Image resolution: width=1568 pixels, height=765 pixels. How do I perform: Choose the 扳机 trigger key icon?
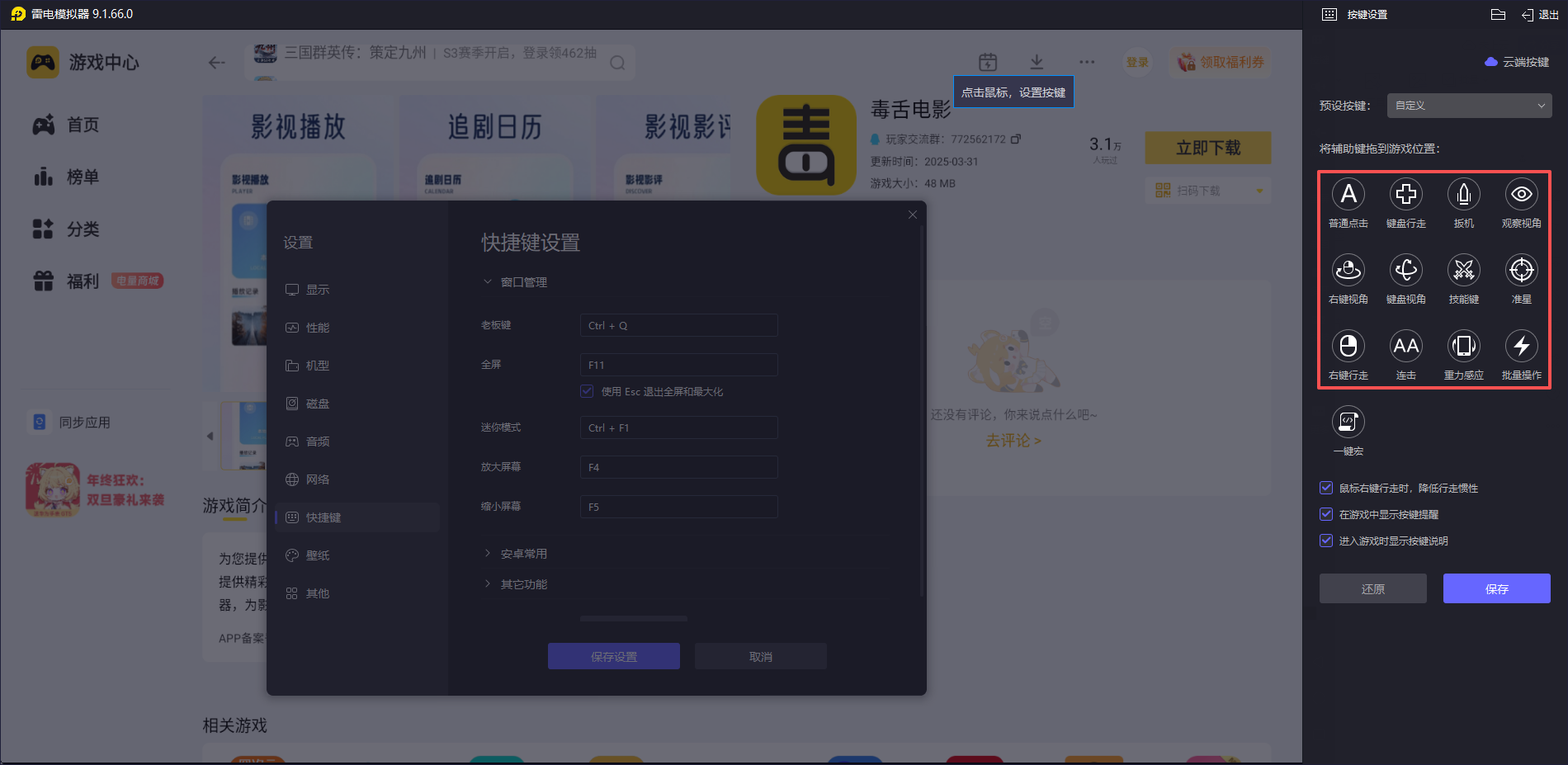click(x=1463, y=195)
